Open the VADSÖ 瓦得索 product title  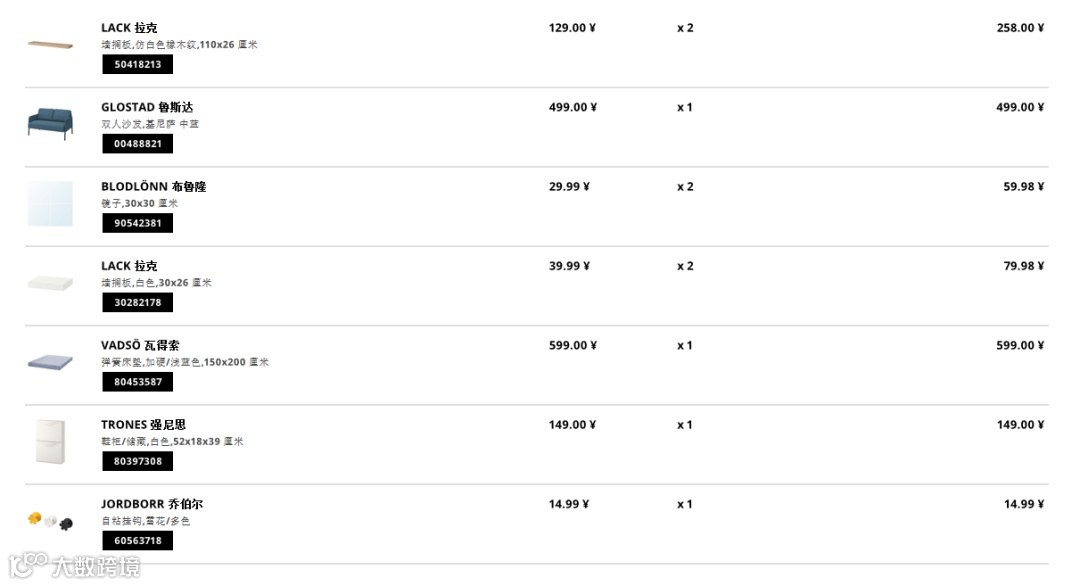[x=140, y=345]
